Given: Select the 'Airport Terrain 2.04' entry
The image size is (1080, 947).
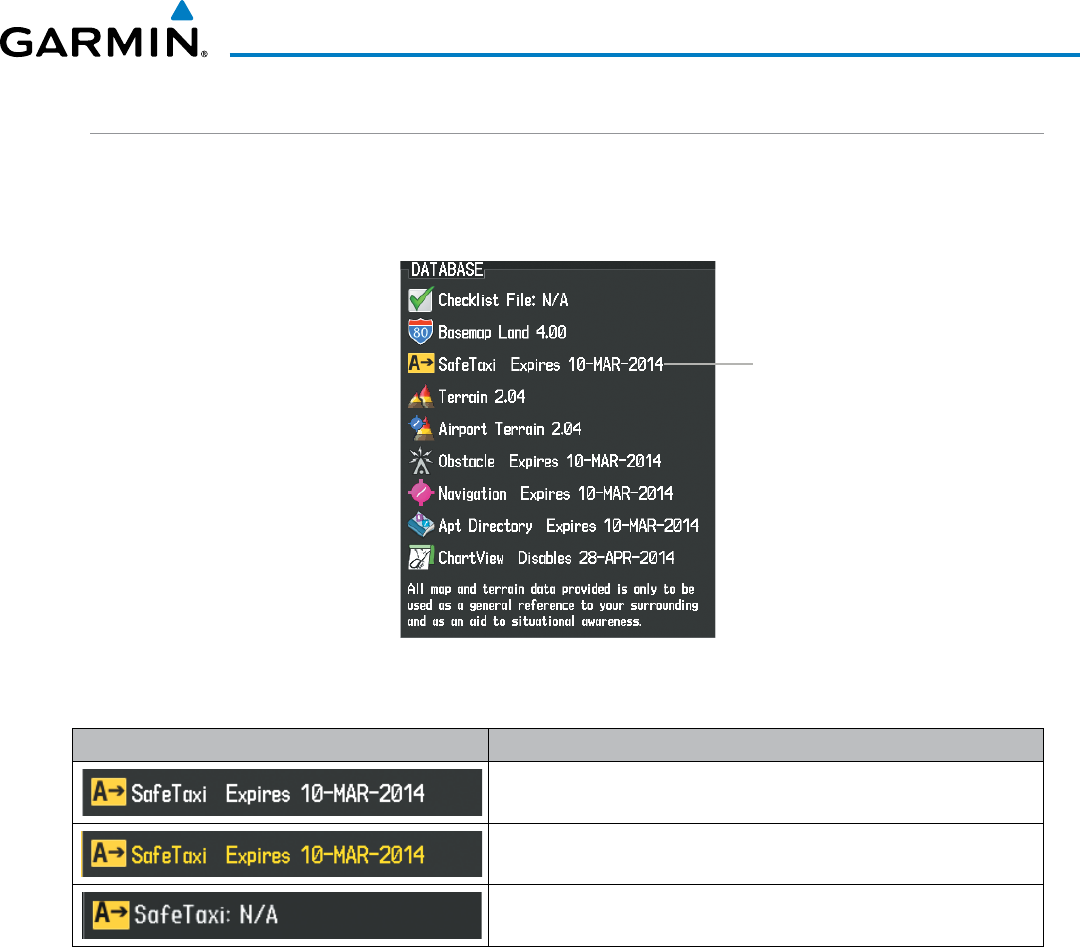Looking at the screenshot, I should 510,428.
